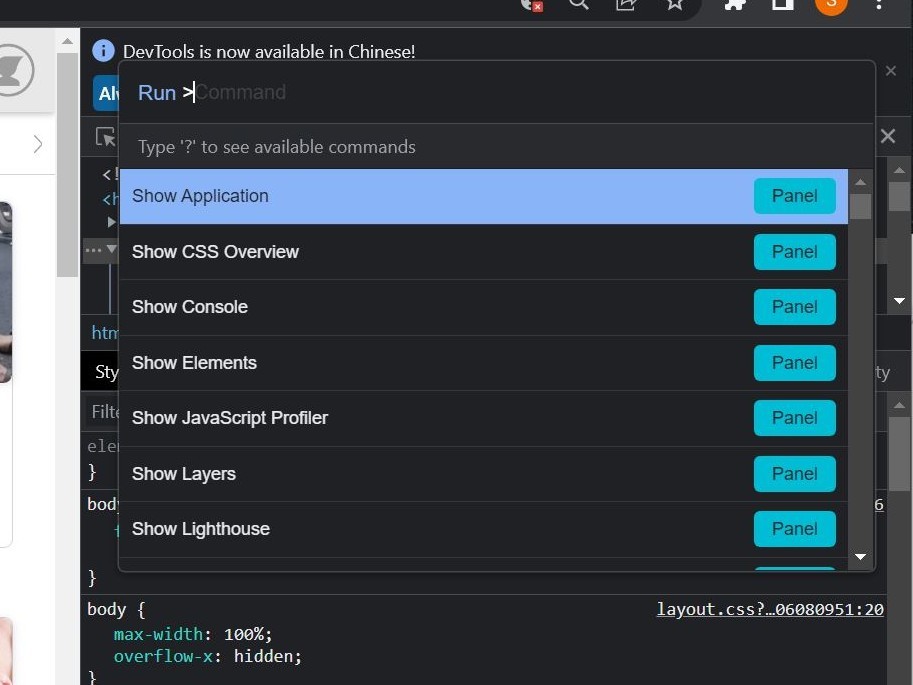This screenshot has width=913, height=685.
Task: Click the scroll-down arrow below the command list
Action: [x=860, y=557]
